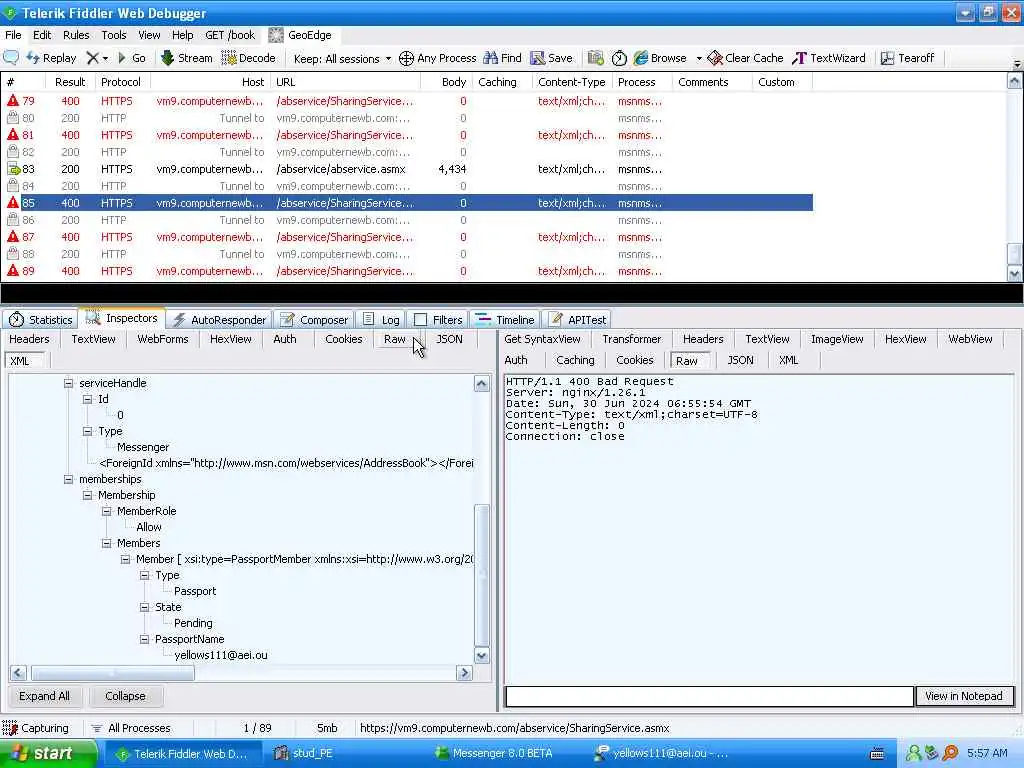Open the TextWizard tool

pos(829,58)
